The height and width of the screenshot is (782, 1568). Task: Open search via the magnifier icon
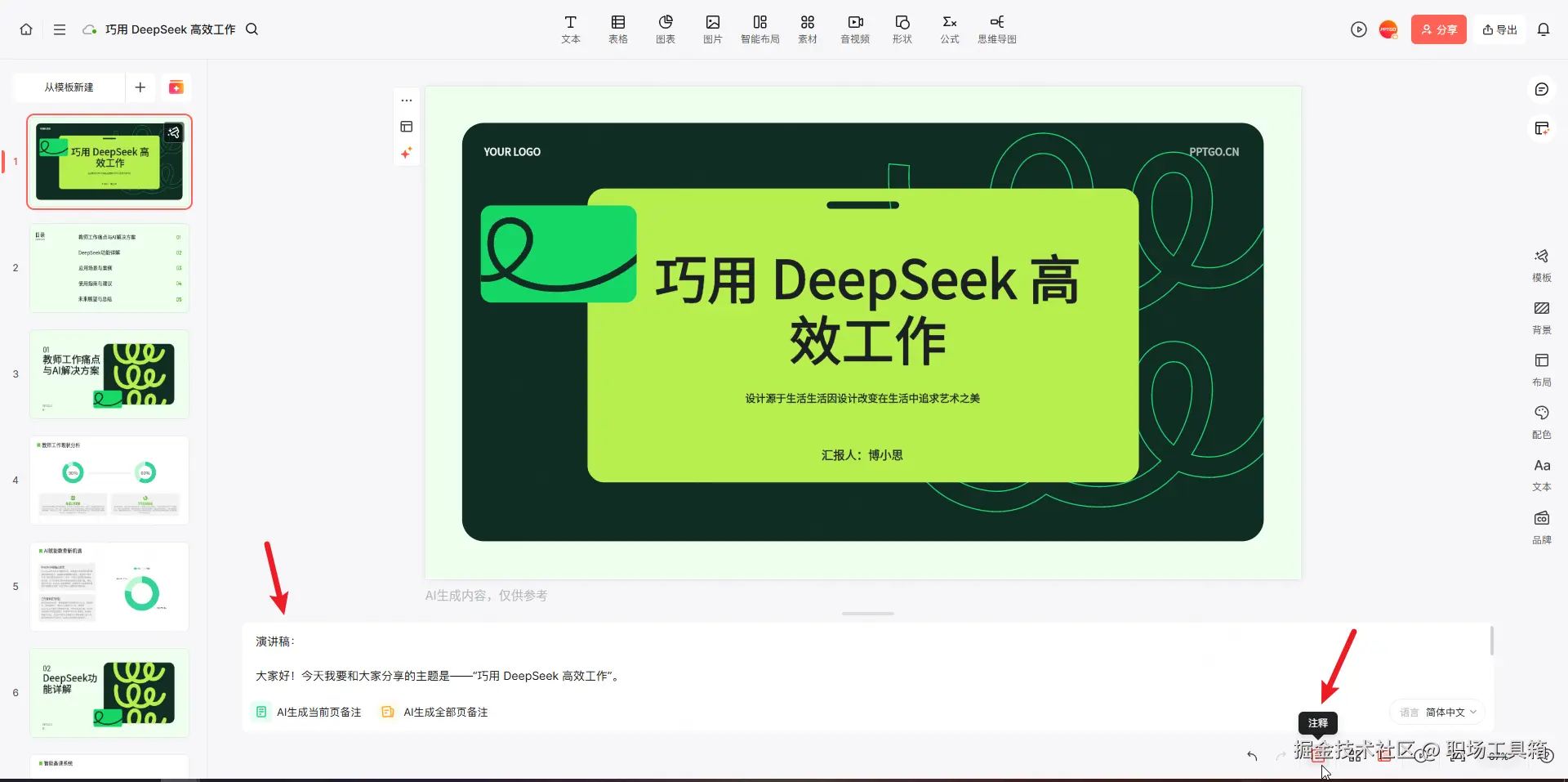tap(252, 29)
